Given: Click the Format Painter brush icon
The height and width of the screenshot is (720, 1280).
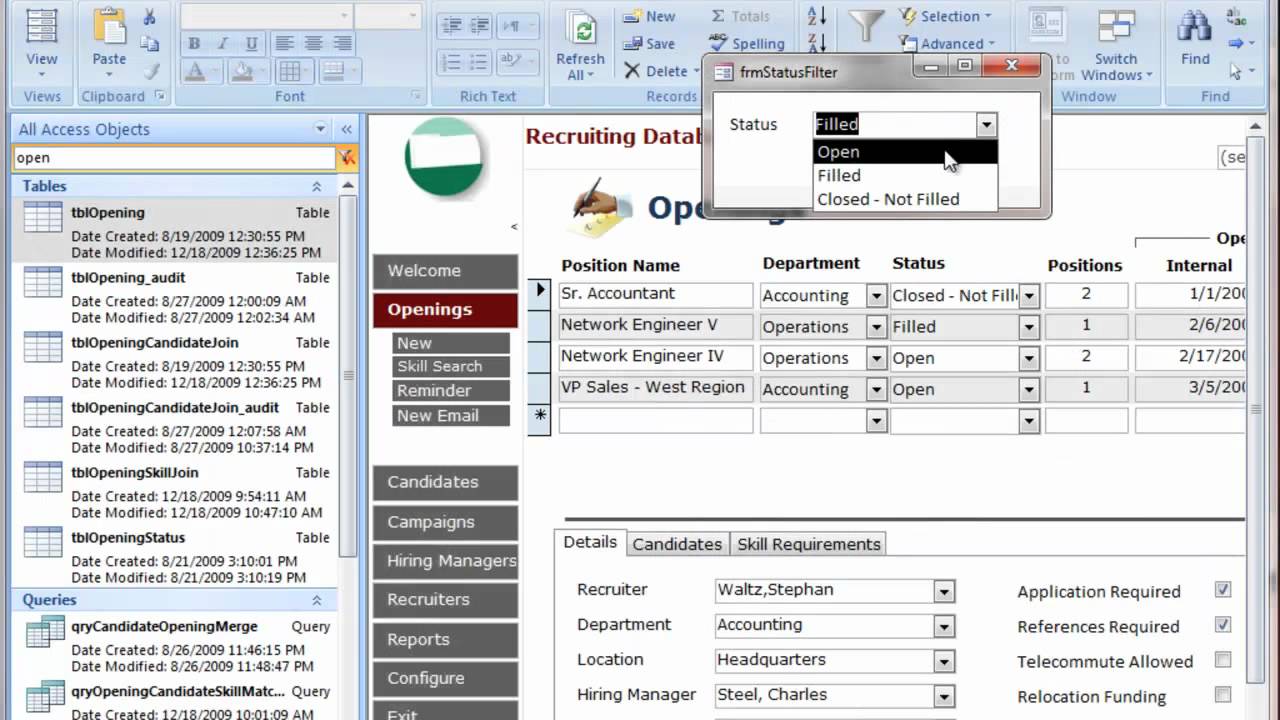Looking at the screenshot, I should point(150,71).
